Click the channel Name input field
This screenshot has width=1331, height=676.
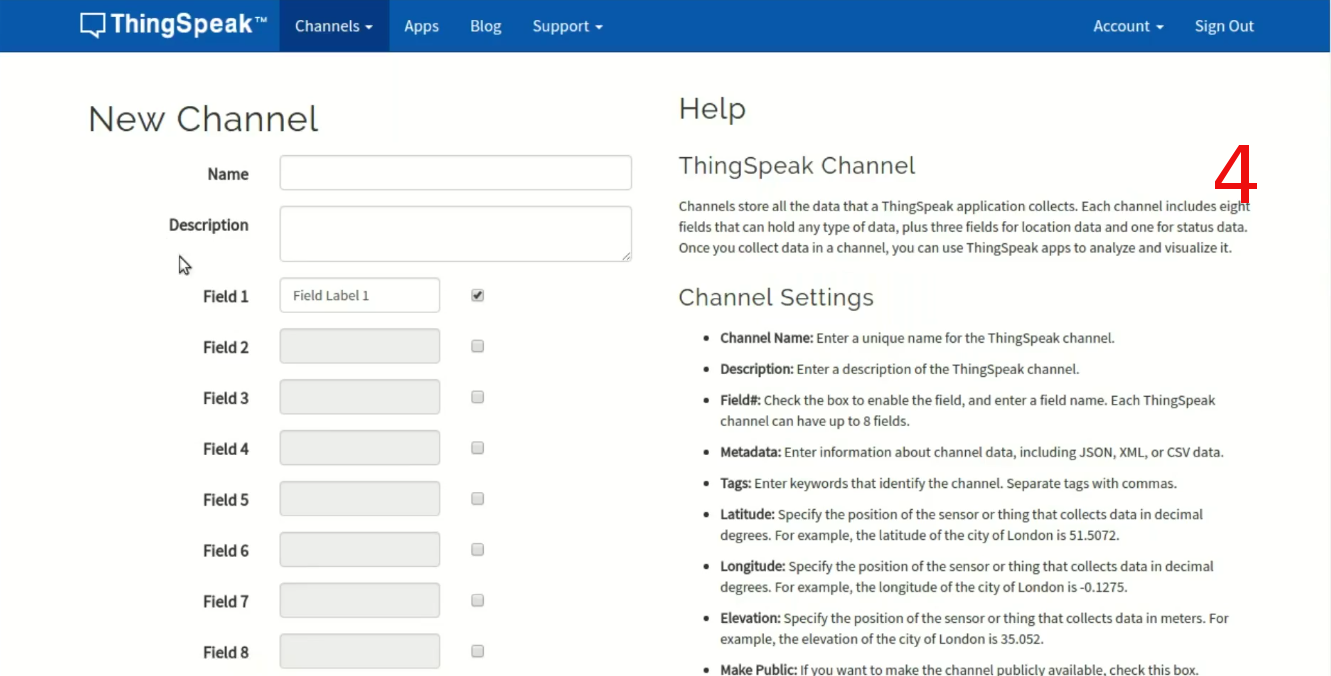coord(455,173)
